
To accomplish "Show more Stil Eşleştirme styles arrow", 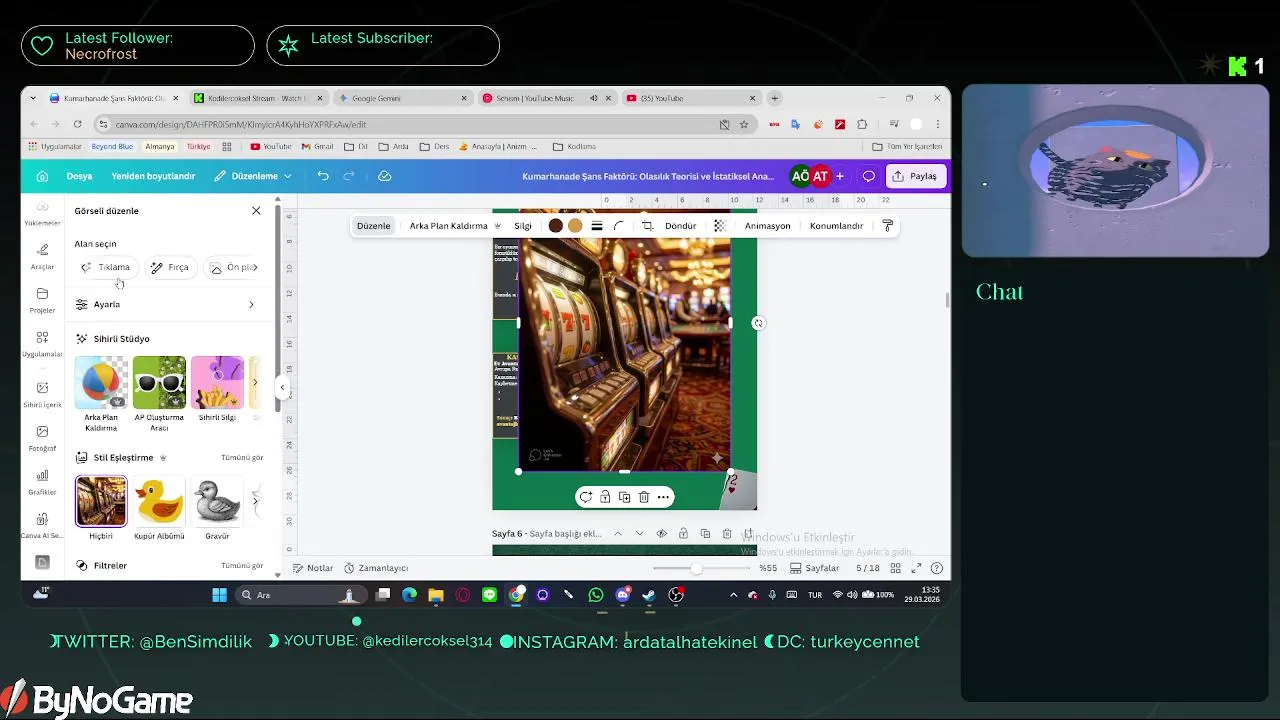I will click(255, 501).
